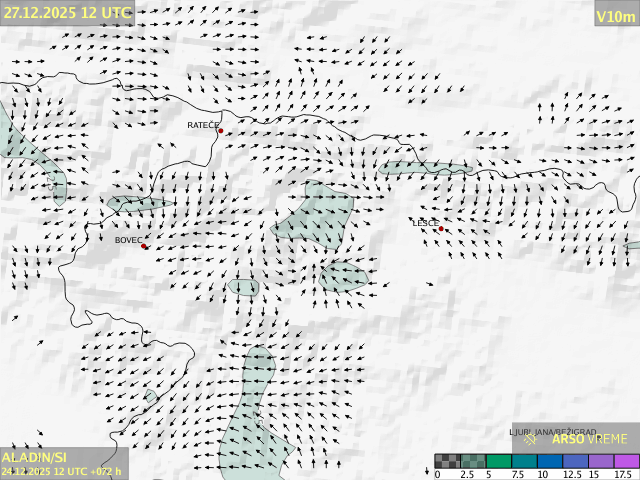This screenshot has height=480, width=640.
Task: Pick the solid green 5 legend swatch
Action: pyautogui.click(x=499, y=462)
